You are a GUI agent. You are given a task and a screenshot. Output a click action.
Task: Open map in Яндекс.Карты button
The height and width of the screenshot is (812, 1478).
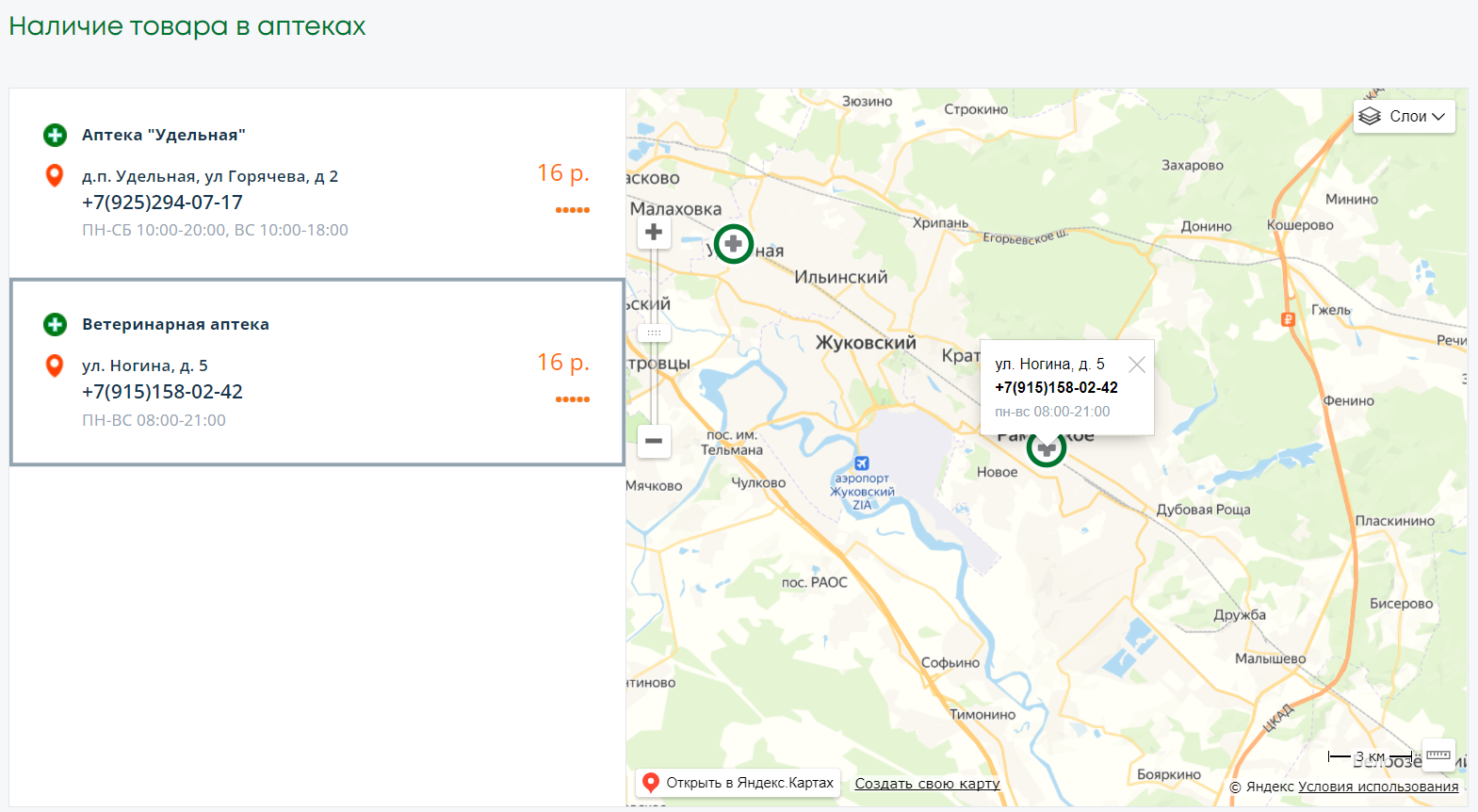pyautogui.click(x=739, y=783)
